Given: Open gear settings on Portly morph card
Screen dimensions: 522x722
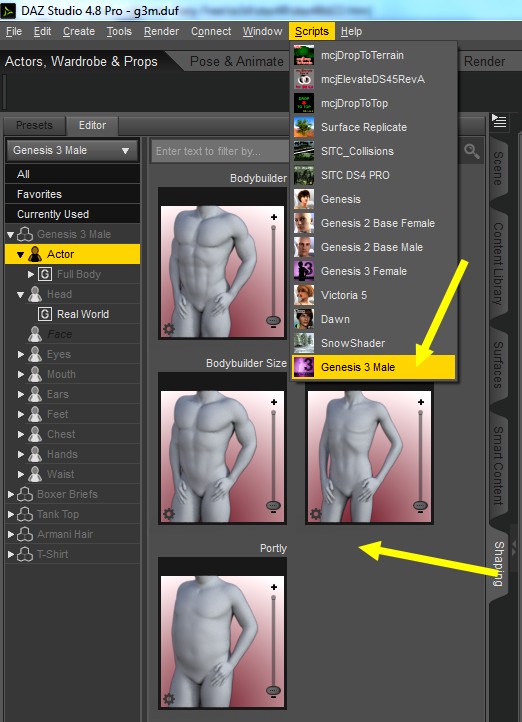Looking at the screenshot, I should (x=168, y=699).
